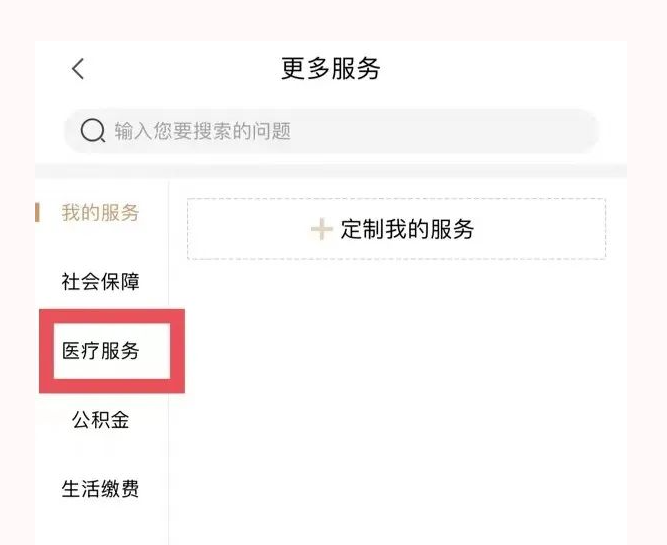Open the 社会保障 category
The height and width of the screenshot is (545, 667).
point(100,282)
